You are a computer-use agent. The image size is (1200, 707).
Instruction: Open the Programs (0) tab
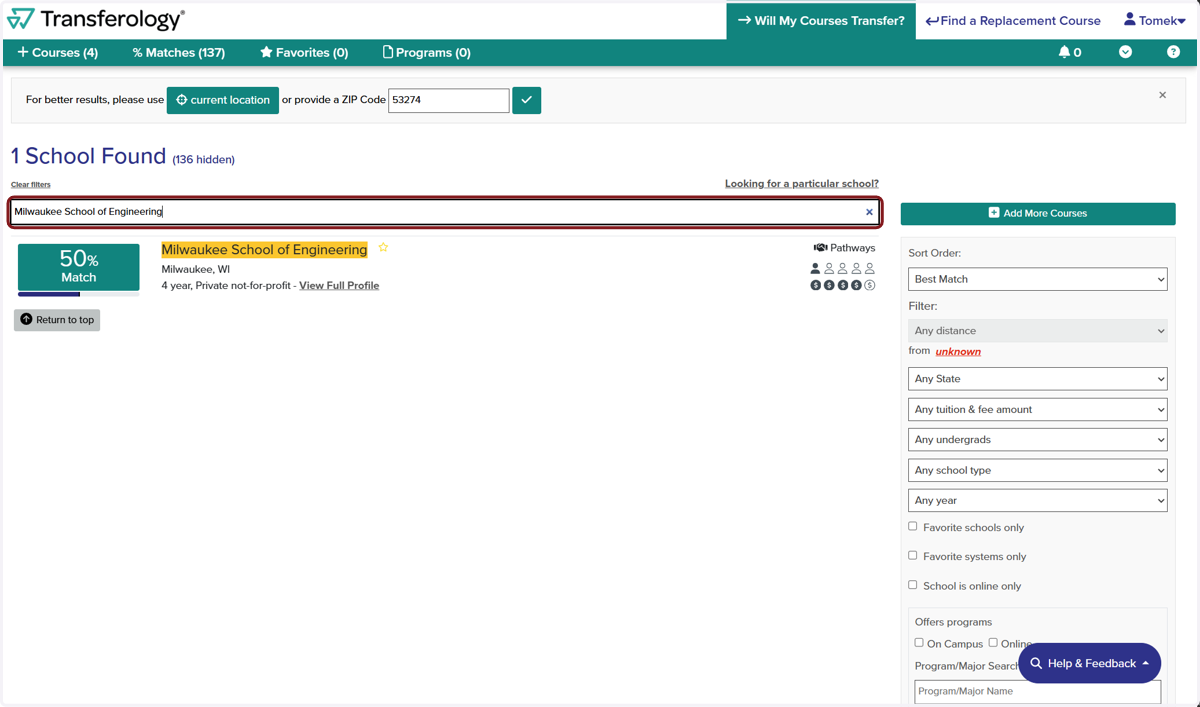[x=427, y=52]
